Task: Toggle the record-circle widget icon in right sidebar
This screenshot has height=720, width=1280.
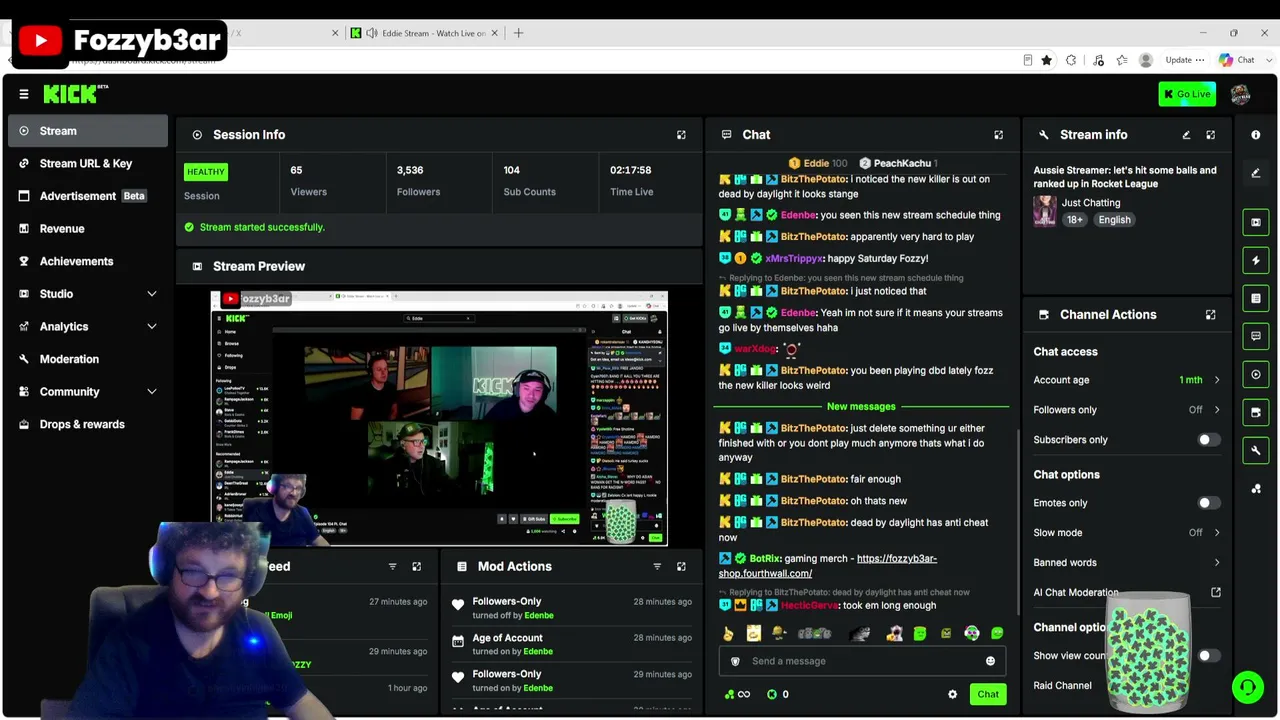Action: (1256, 374)
